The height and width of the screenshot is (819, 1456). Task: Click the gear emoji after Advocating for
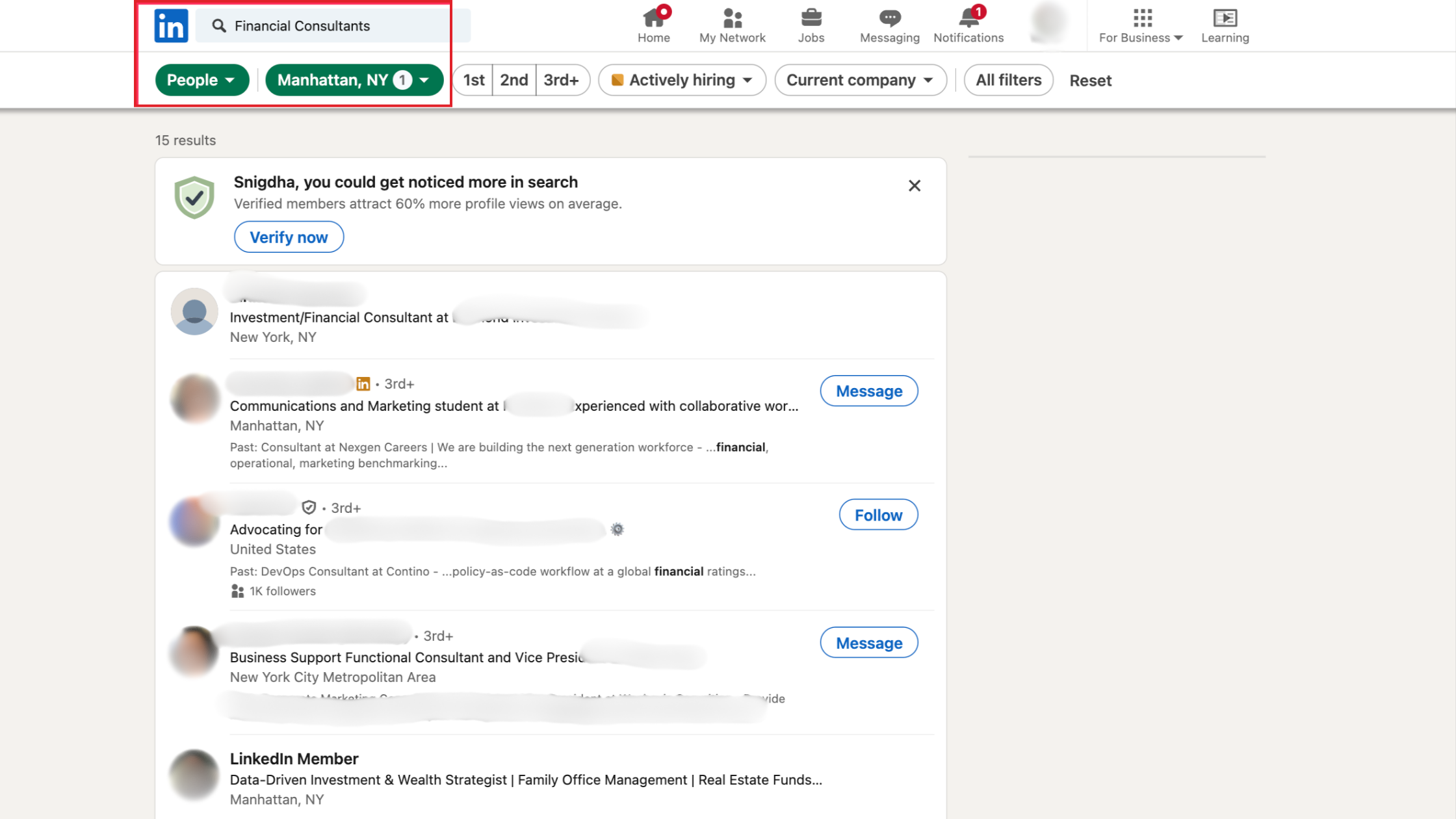pos(617,530)
